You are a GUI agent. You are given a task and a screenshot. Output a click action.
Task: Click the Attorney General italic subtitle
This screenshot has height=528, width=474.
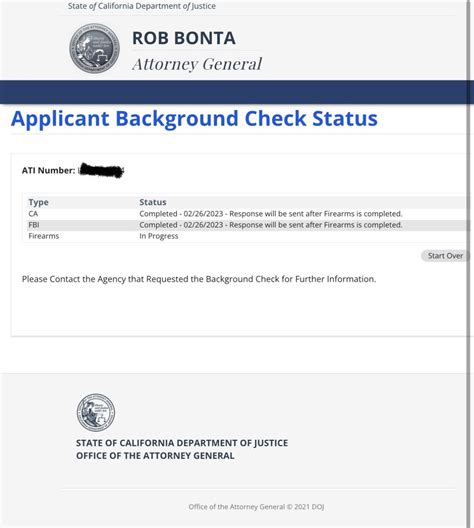(197, 64)
